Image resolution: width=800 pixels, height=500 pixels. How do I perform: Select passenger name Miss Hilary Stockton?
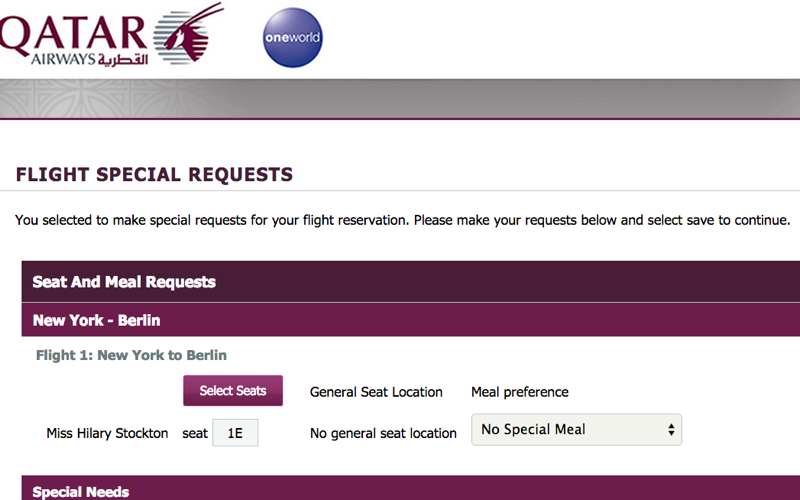click(107, 433)
